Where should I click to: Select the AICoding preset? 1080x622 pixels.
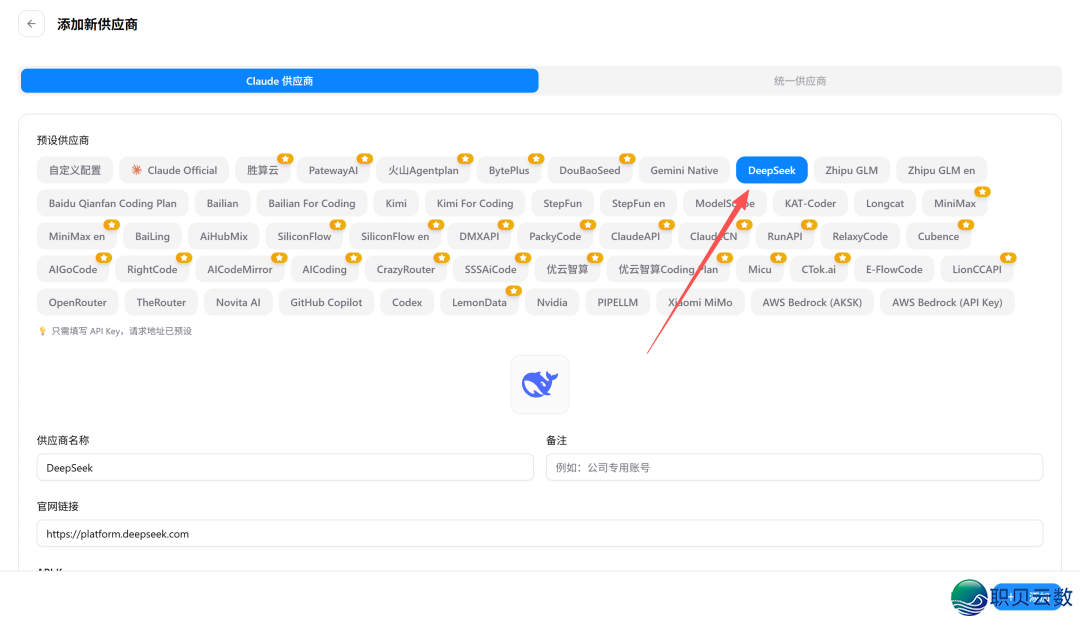point(324,269)
